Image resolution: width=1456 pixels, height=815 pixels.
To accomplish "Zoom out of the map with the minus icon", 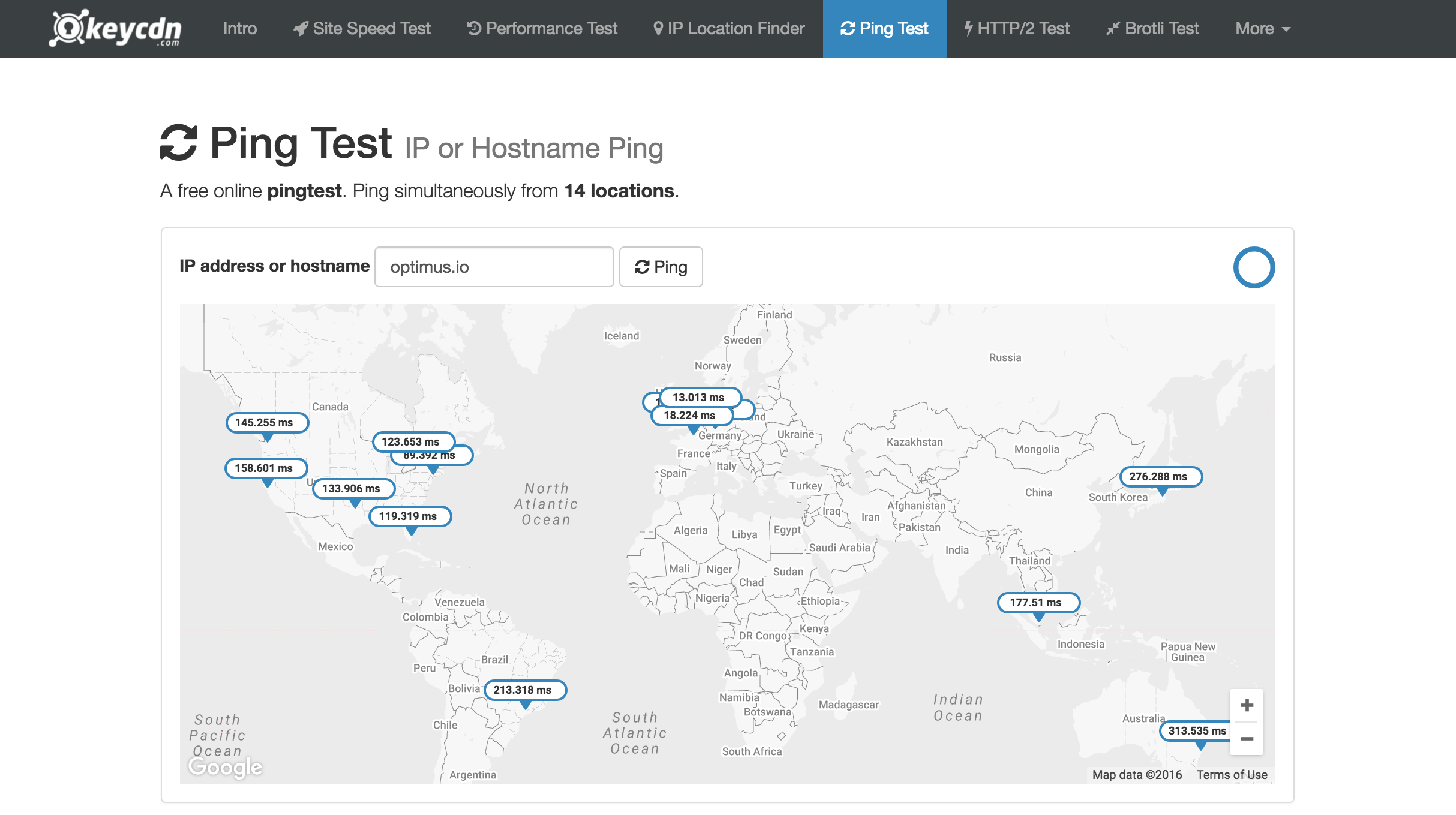I will tap(1246, 739).
